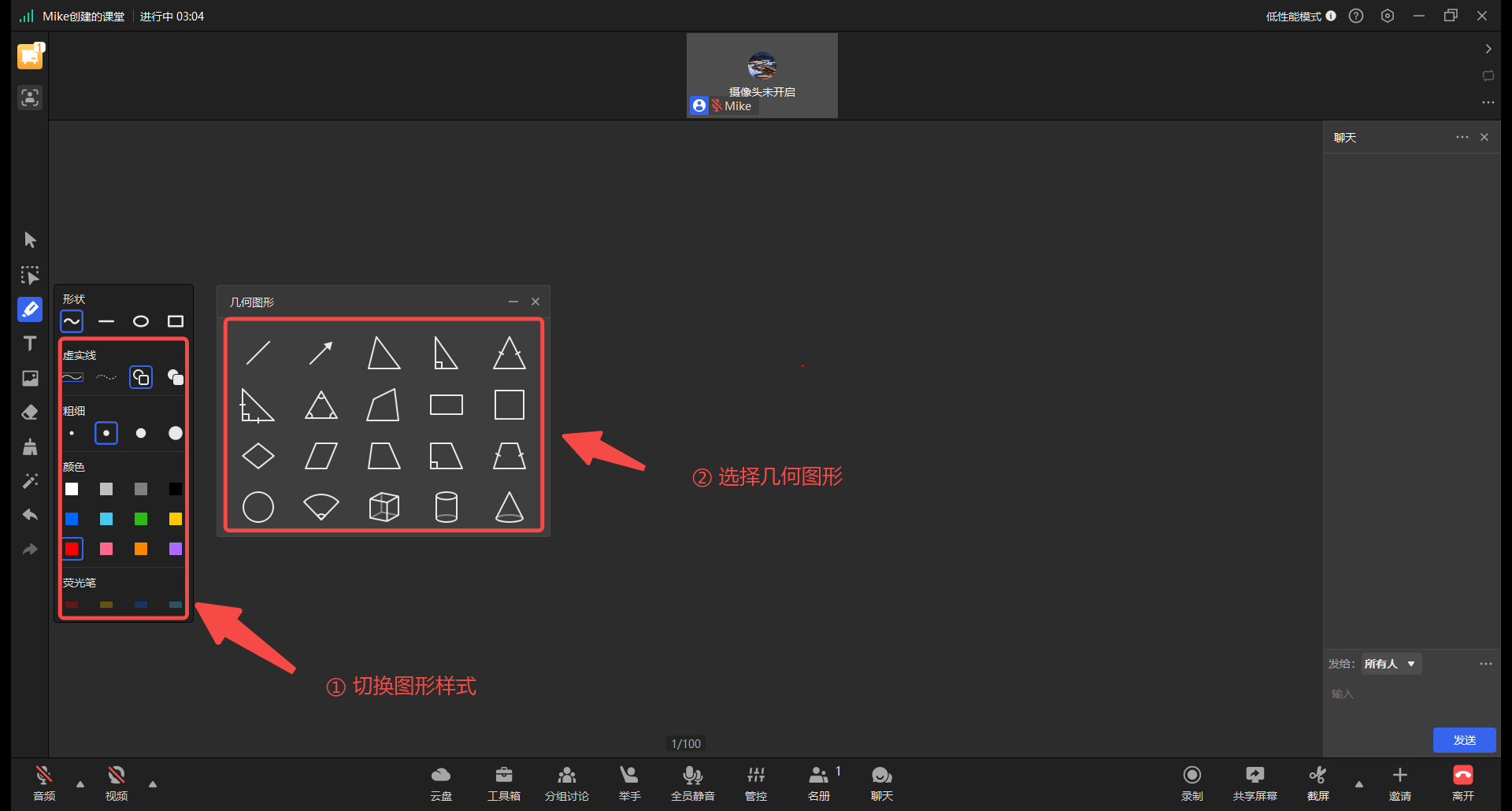Open the 名册 roster panel

pyautogui.click(x=819, y=783)
